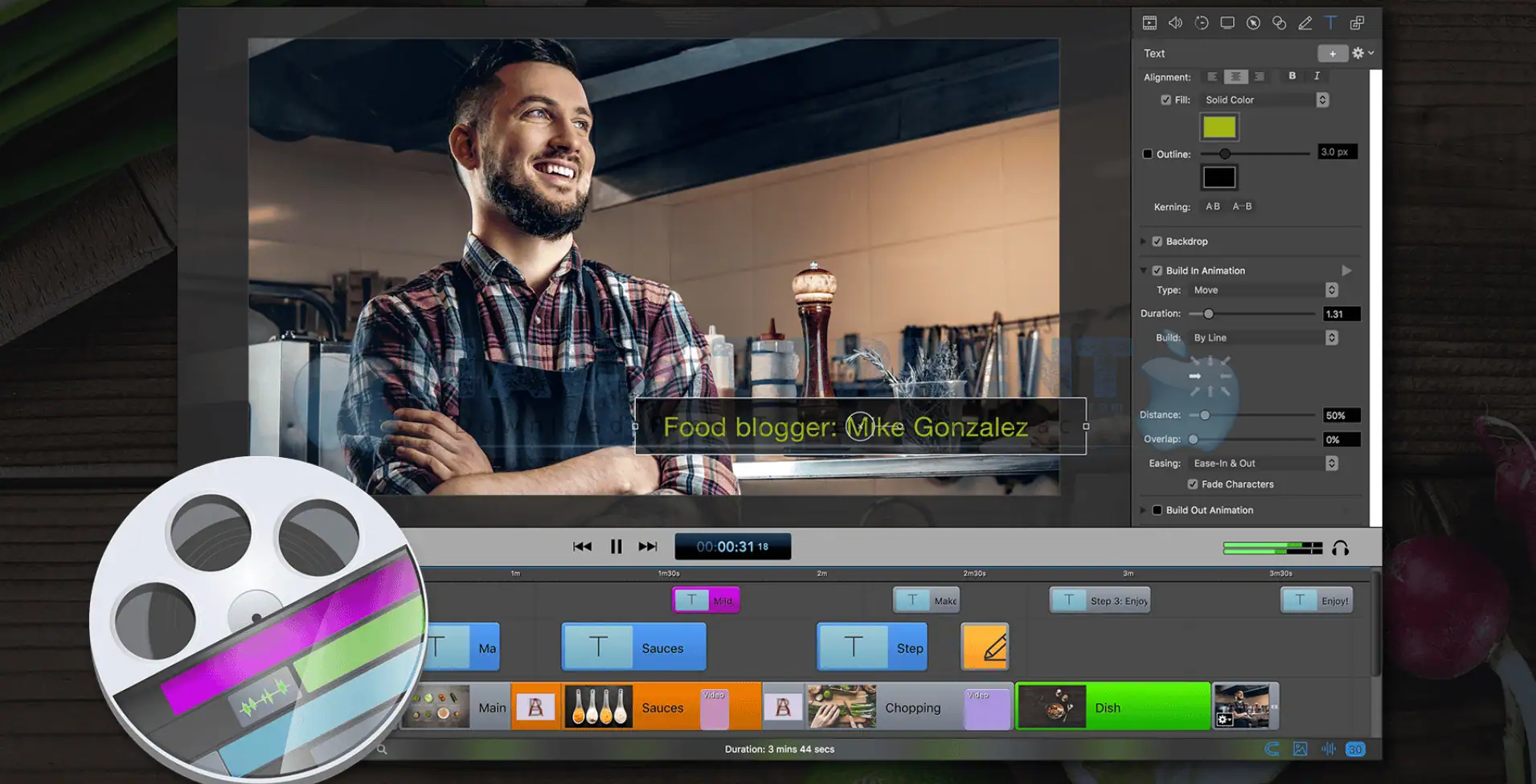This screenshot has height=784, width=1536.
Task: Enable the Outline checkbox
Action: click(1148, 154)
